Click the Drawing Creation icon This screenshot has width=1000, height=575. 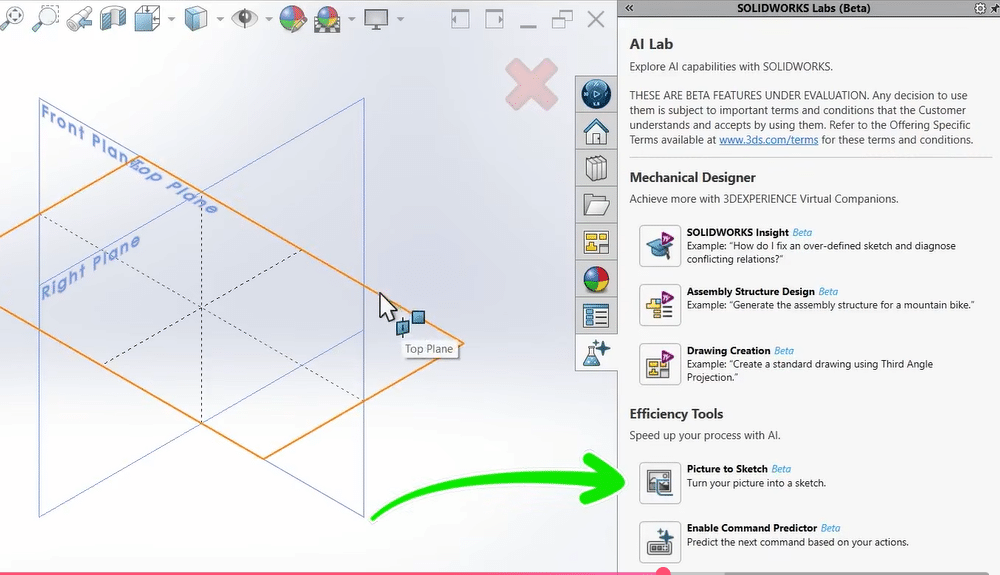click(x=660, y=364)
